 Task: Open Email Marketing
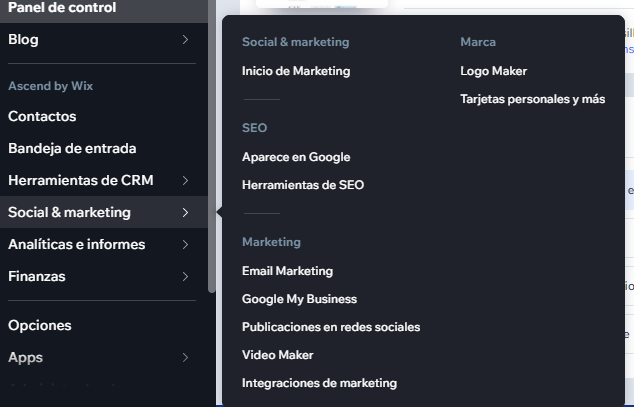click(287, 271)
